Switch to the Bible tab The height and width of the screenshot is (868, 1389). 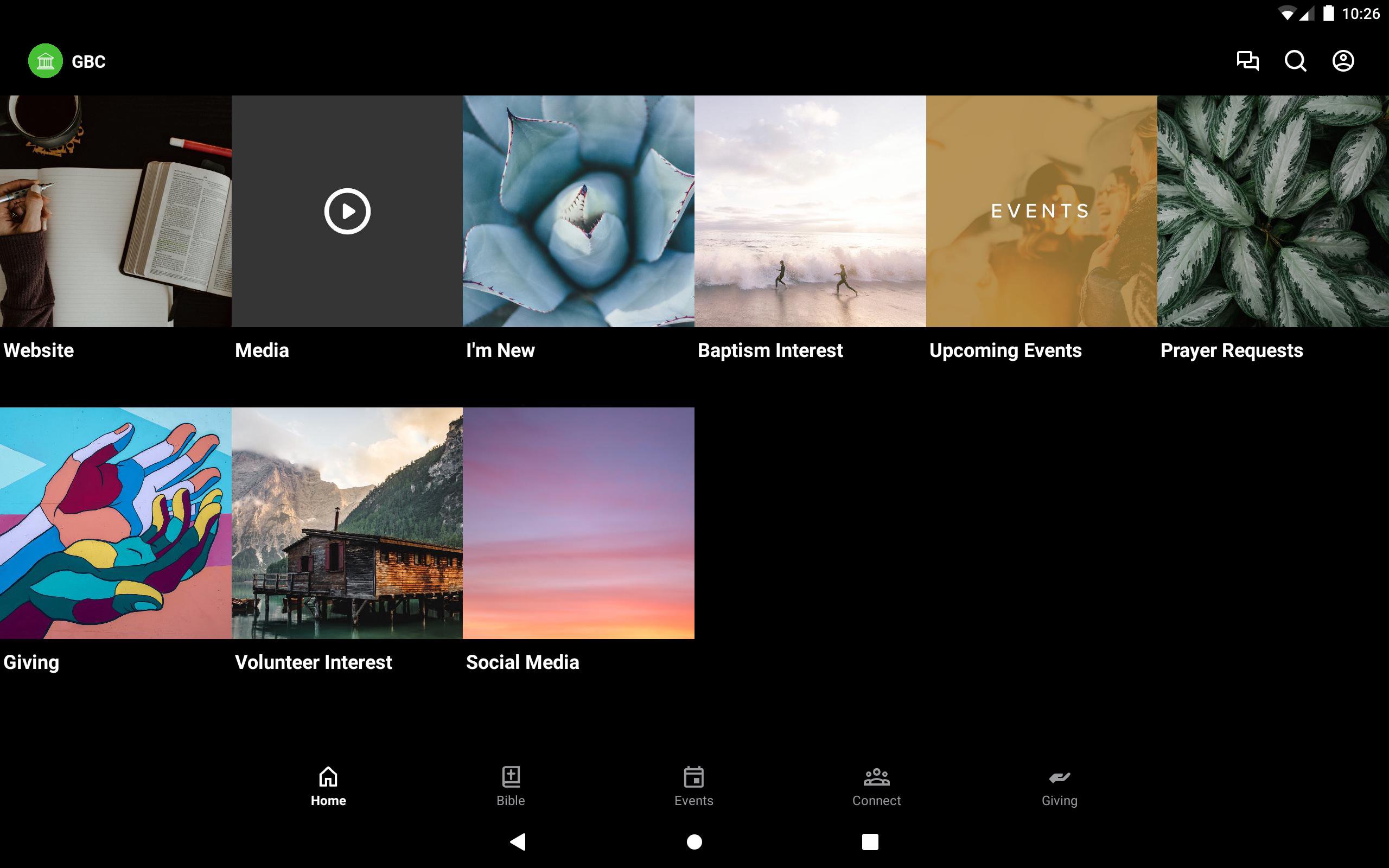pyautogui.click(x=510, y=787)
